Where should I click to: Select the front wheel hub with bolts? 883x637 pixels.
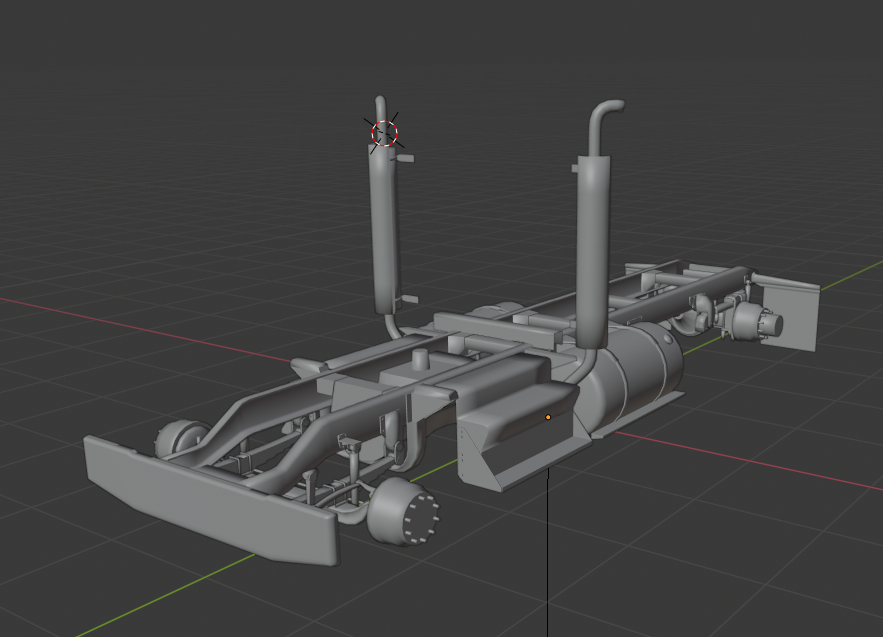403,511
